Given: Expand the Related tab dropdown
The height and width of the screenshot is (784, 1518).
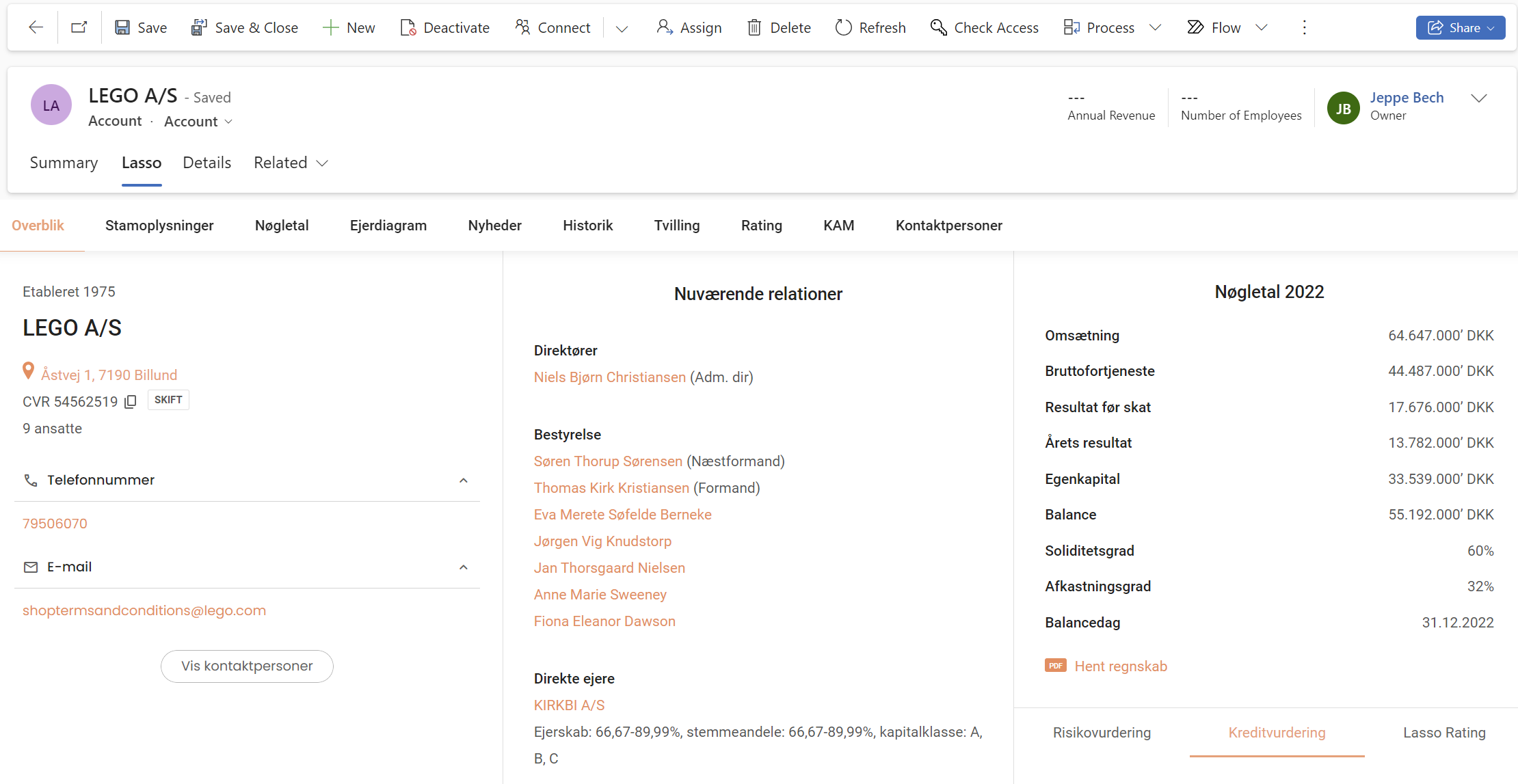Looking at the screenshot, I should click(x=323, y=163).
